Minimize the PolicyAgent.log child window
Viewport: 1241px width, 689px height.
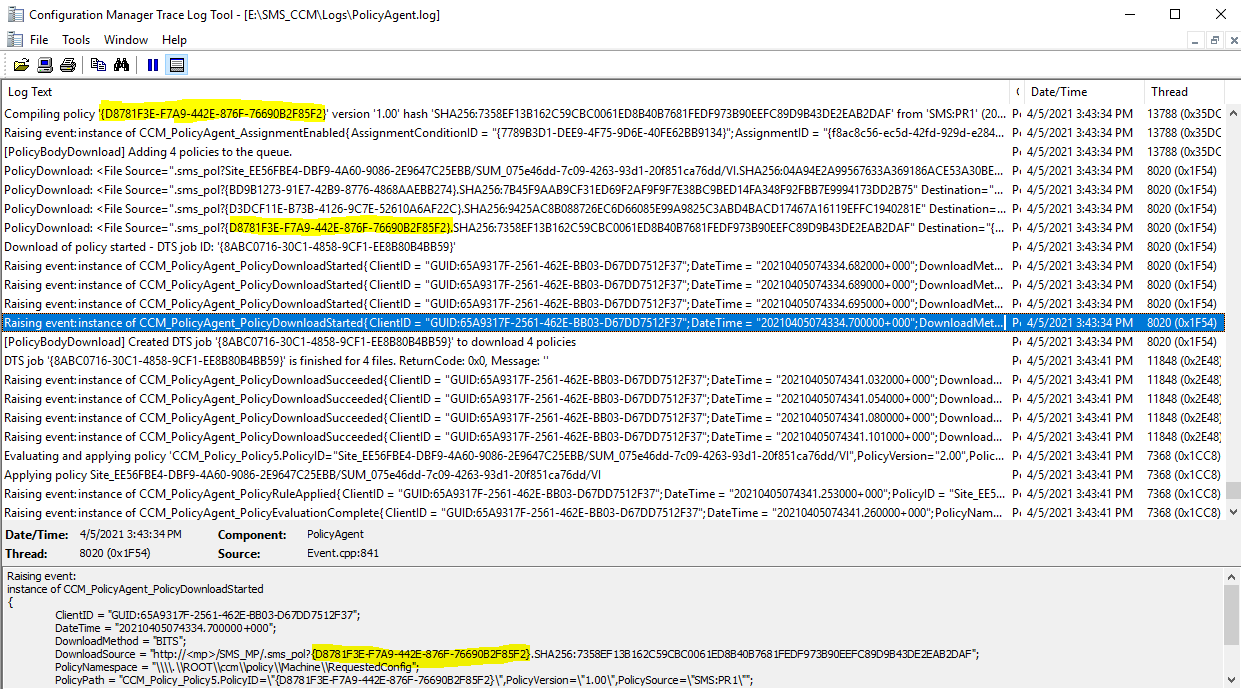pos(1195,40)
